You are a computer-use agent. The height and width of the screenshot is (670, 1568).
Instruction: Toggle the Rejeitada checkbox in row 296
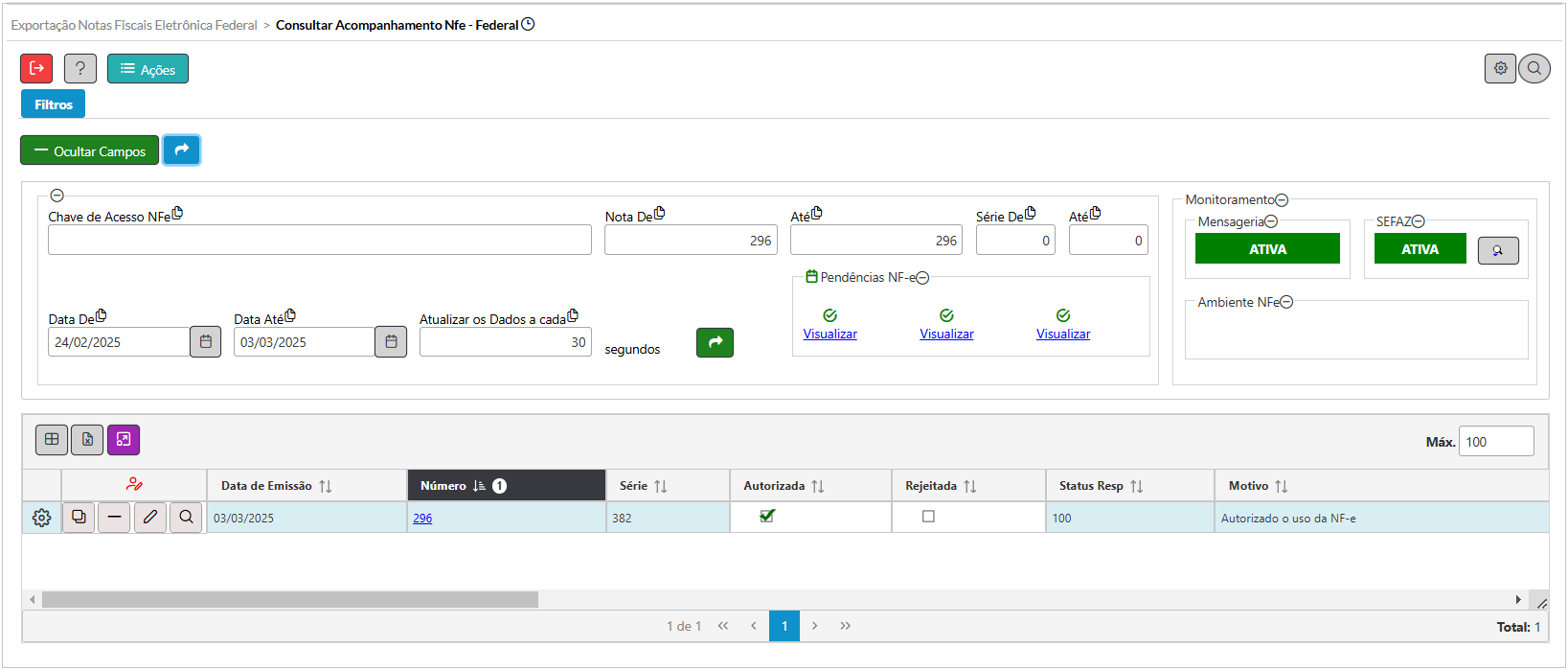(x=928, y=517)
